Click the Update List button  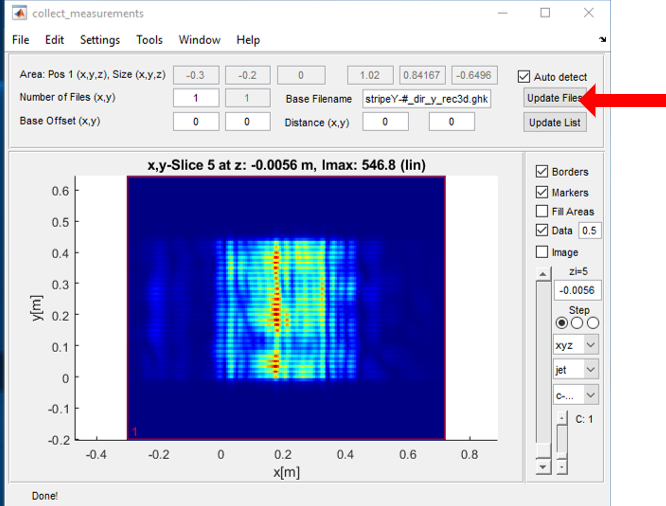pyautogui.click(x=555, y=122)
